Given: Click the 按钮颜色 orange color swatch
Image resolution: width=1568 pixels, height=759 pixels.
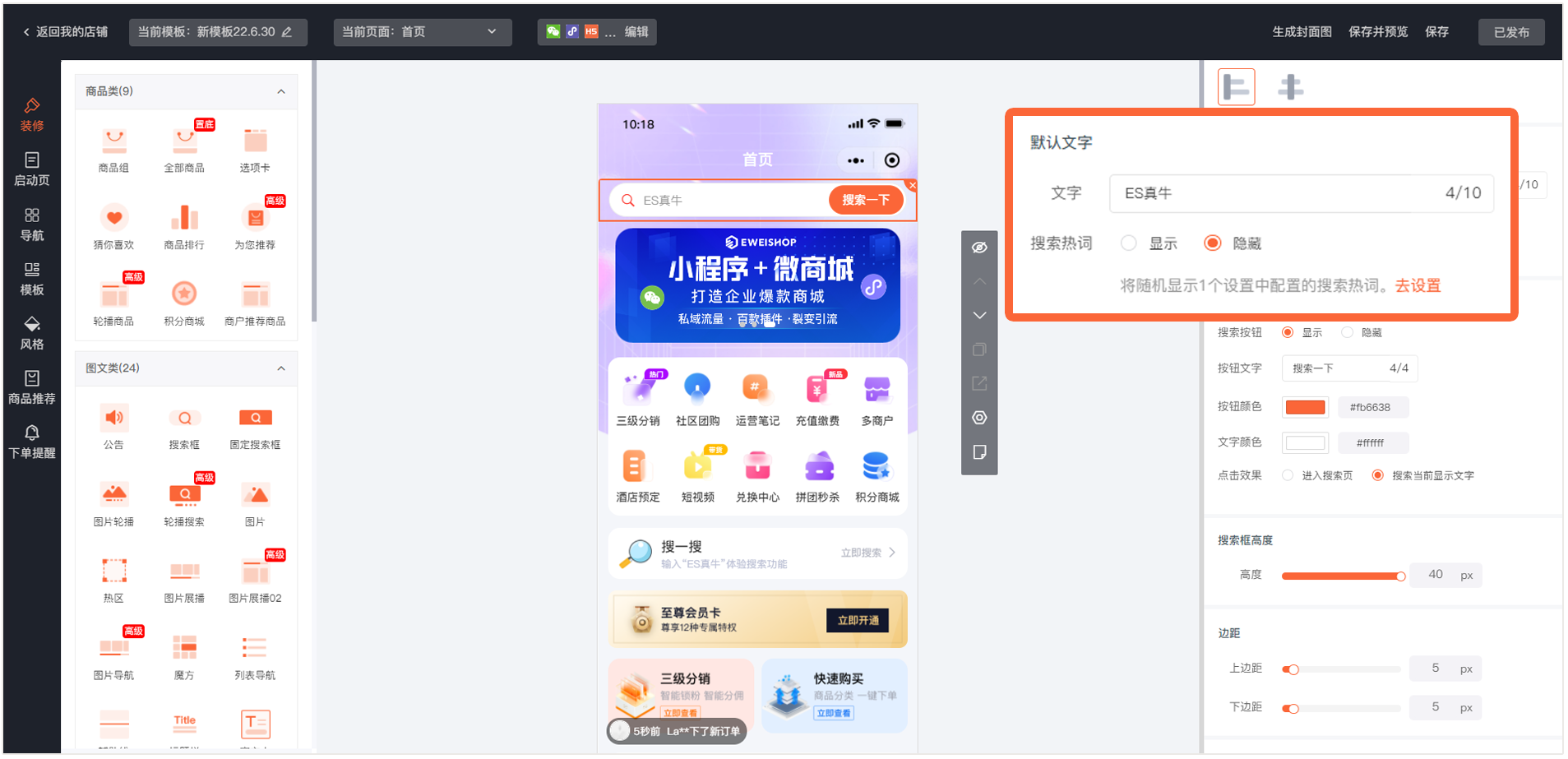Looking at the screenshot, I should click(1305, 407).
